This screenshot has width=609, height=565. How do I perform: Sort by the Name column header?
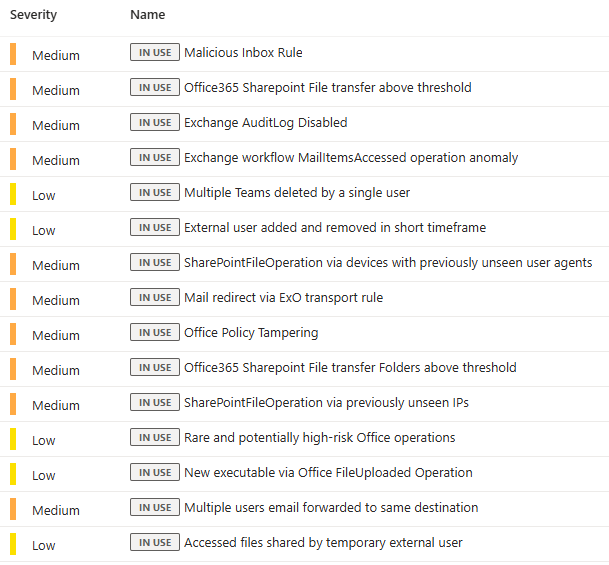[148, 15]
